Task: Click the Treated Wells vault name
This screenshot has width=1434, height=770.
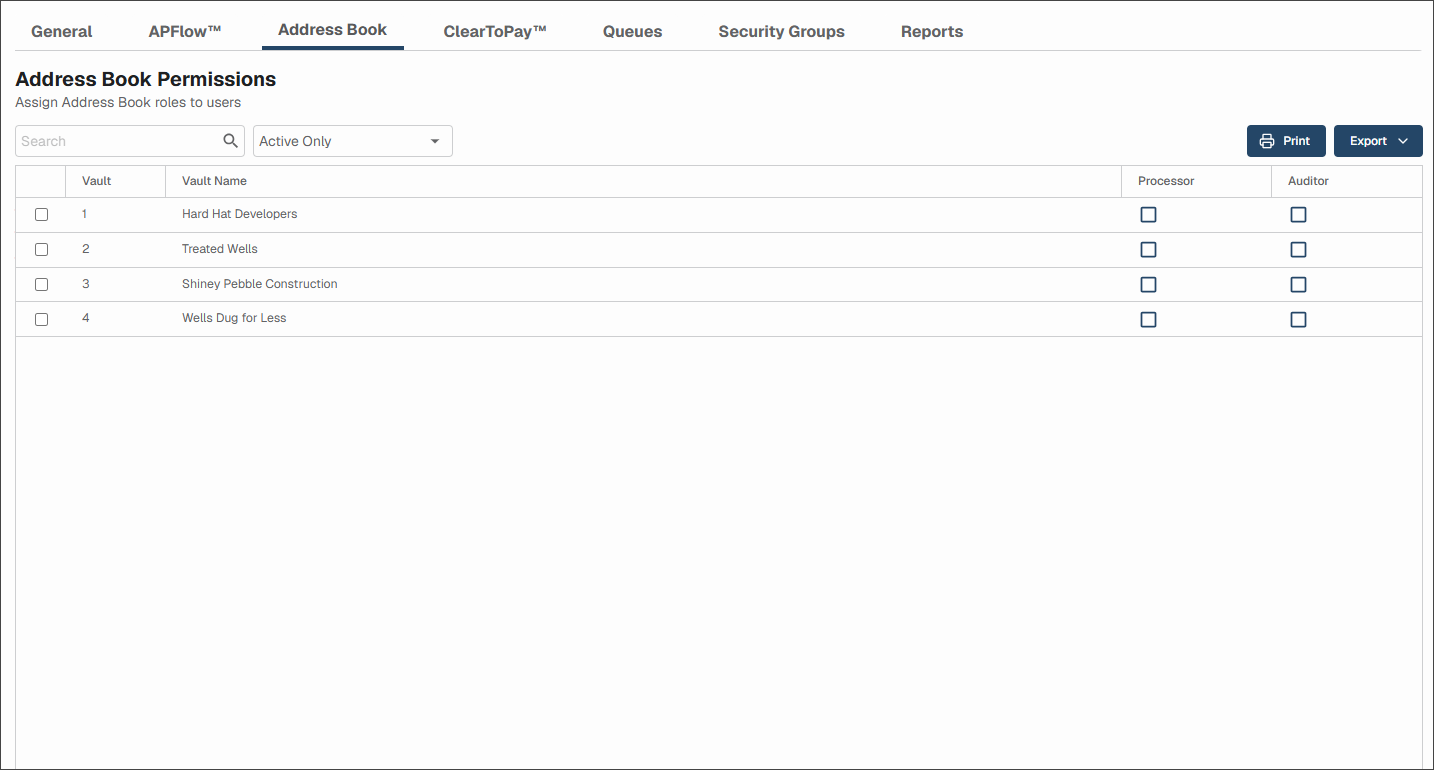Action: (220, 249)
